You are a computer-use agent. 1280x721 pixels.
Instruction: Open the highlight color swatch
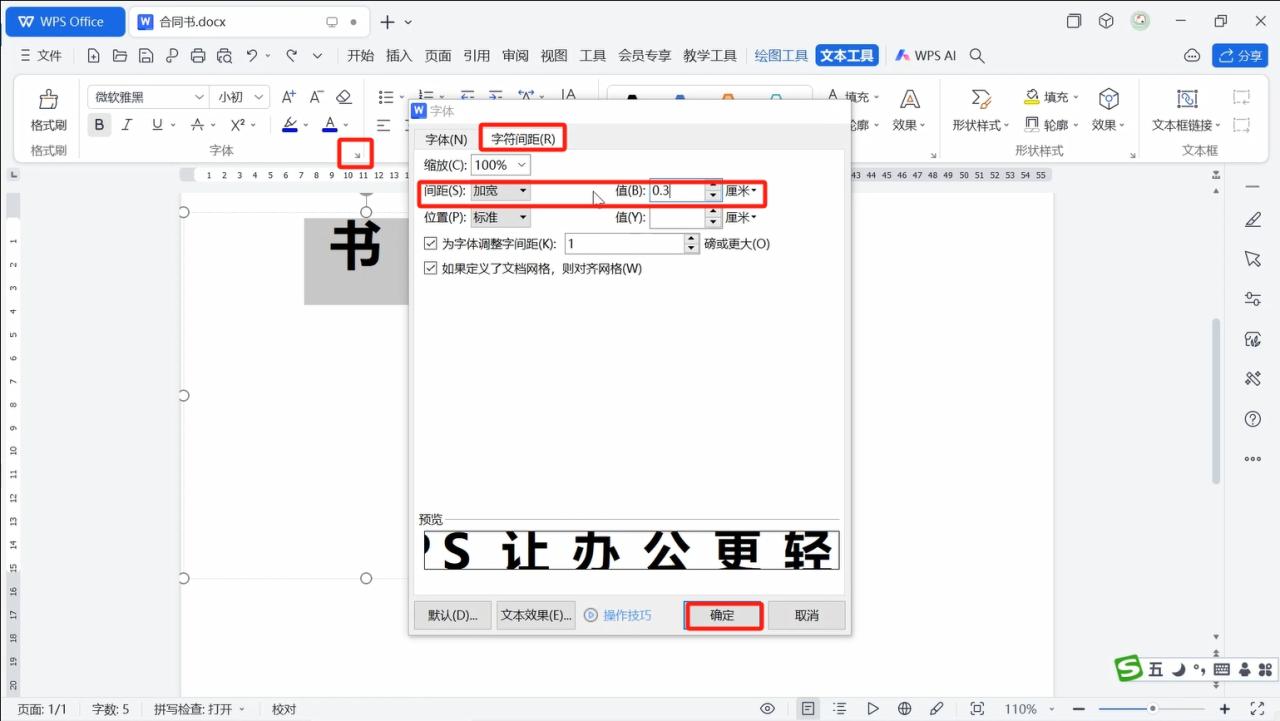[290, 125]
